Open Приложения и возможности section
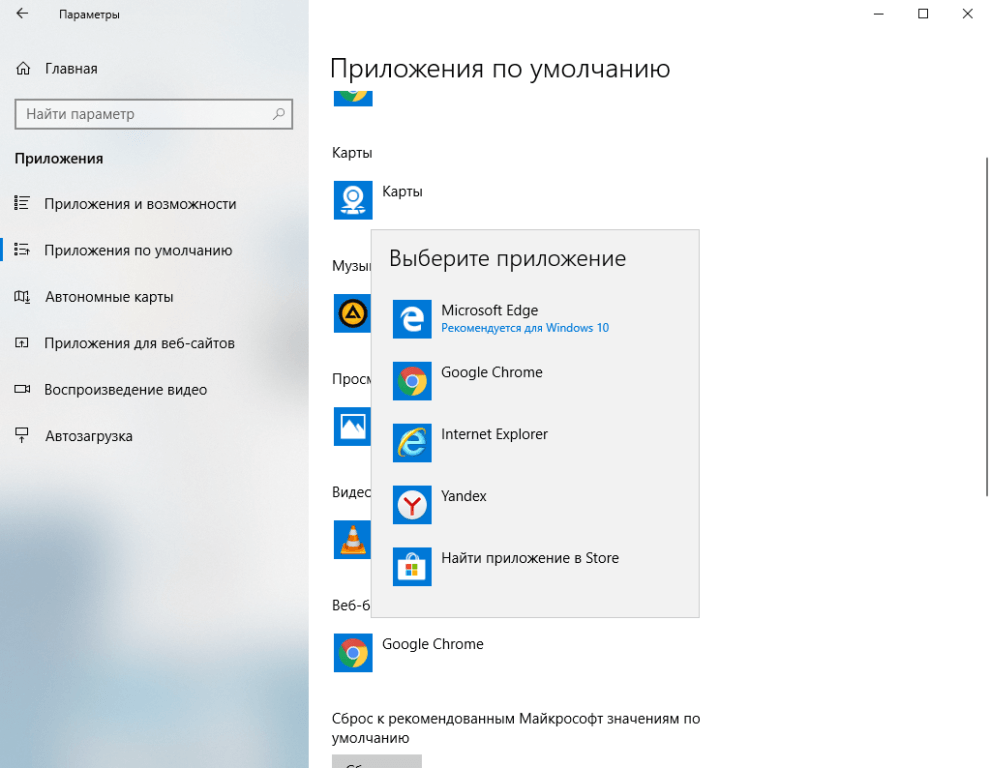990x768 pixels. click(140, 204)
